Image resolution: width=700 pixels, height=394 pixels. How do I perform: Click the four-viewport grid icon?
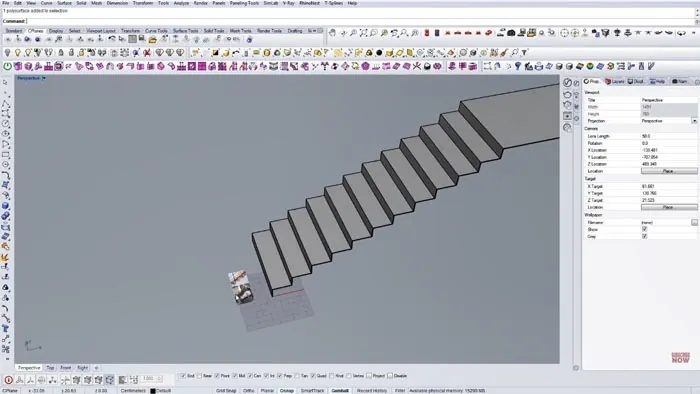[x=132, y=40]
